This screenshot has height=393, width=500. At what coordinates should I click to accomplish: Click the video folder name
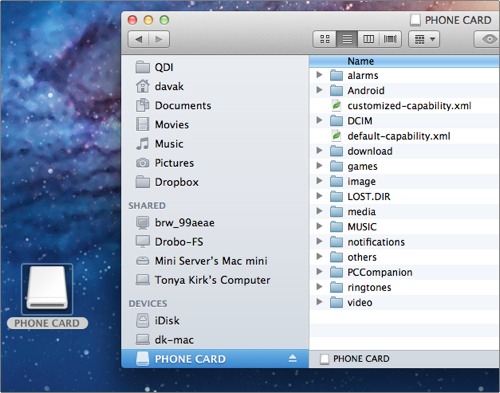point(360,303)
